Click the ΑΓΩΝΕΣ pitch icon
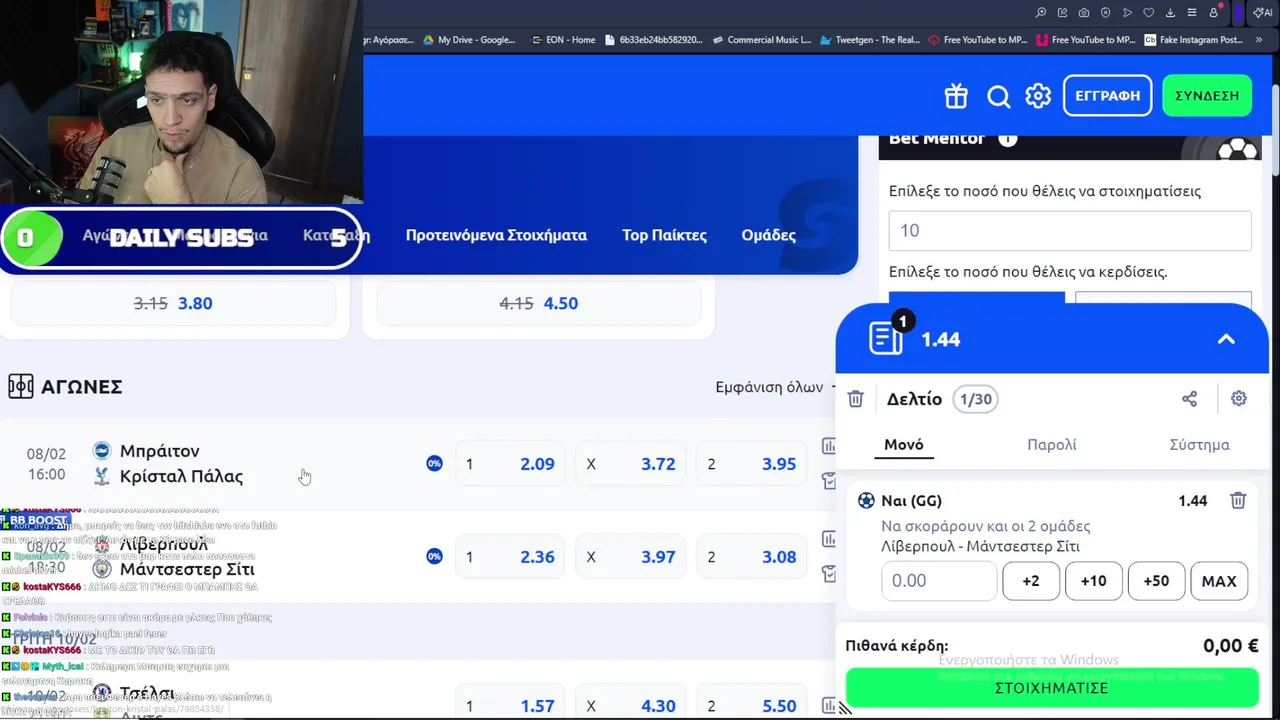Screen dimensions: 1280x720 click(x=20, y=387)
